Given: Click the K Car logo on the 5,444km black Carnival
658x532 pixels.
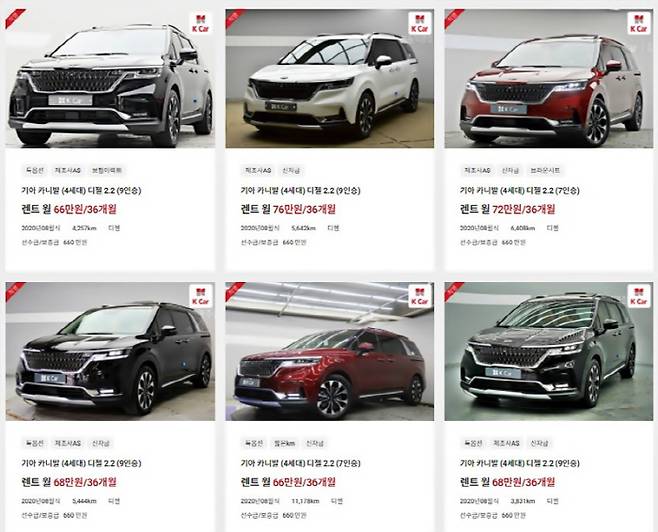Looking at the screenshot, I should (x=201, y=296).
